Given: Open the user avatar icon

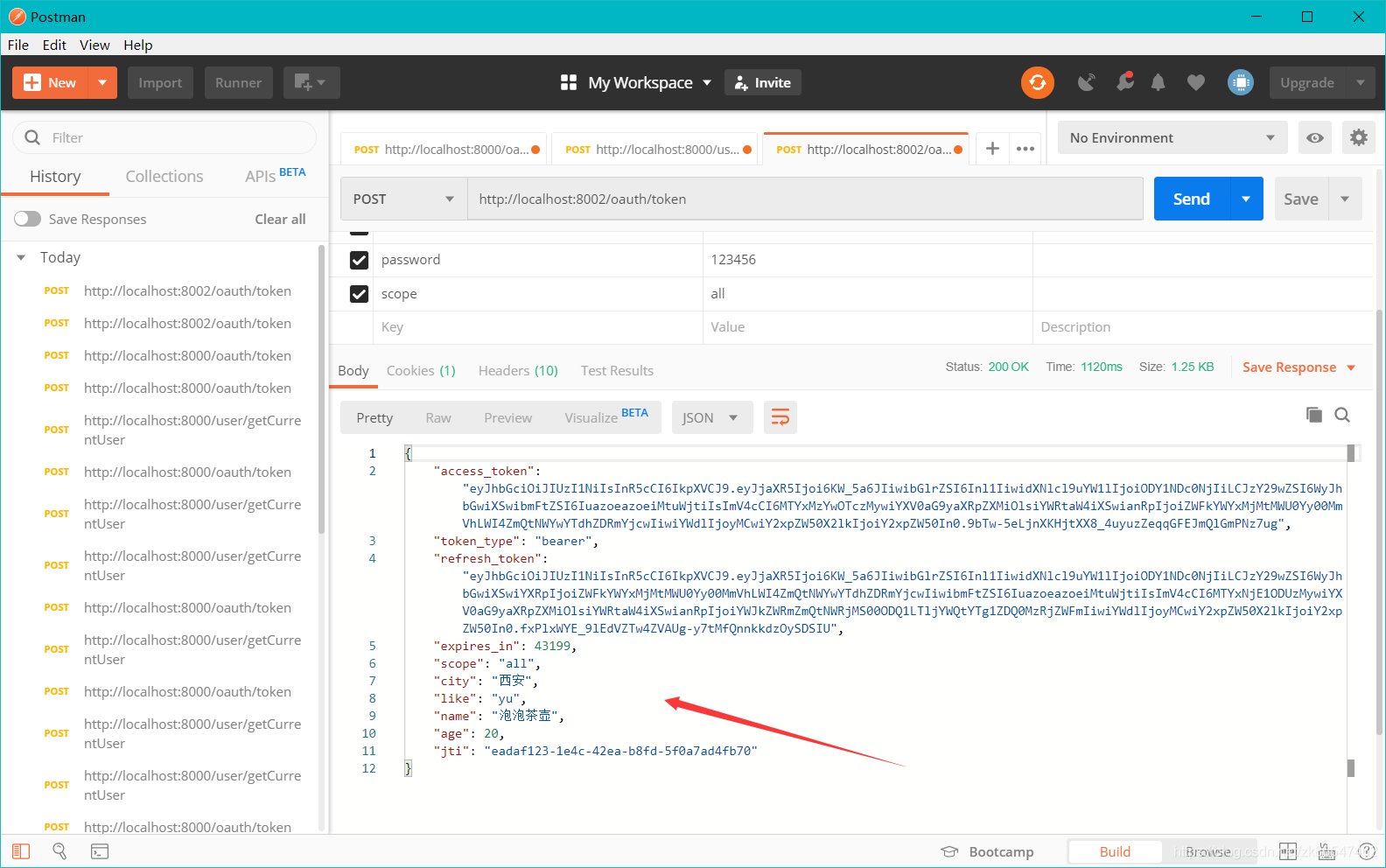Looking at the screenshot, I should (x=1240, y=82).
